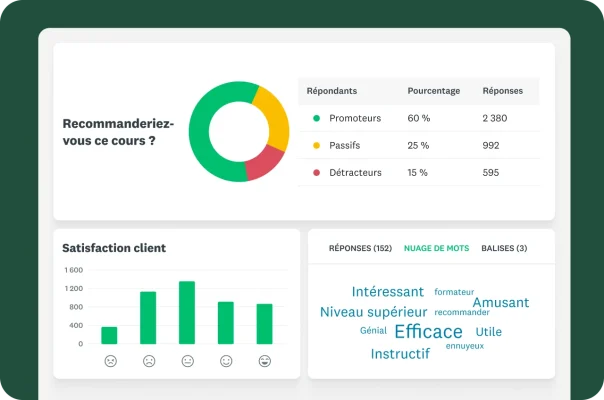The image size is (604, 400).
Task: Click the very dissatisfied angry face emoji
Action: tap(111, 361)
